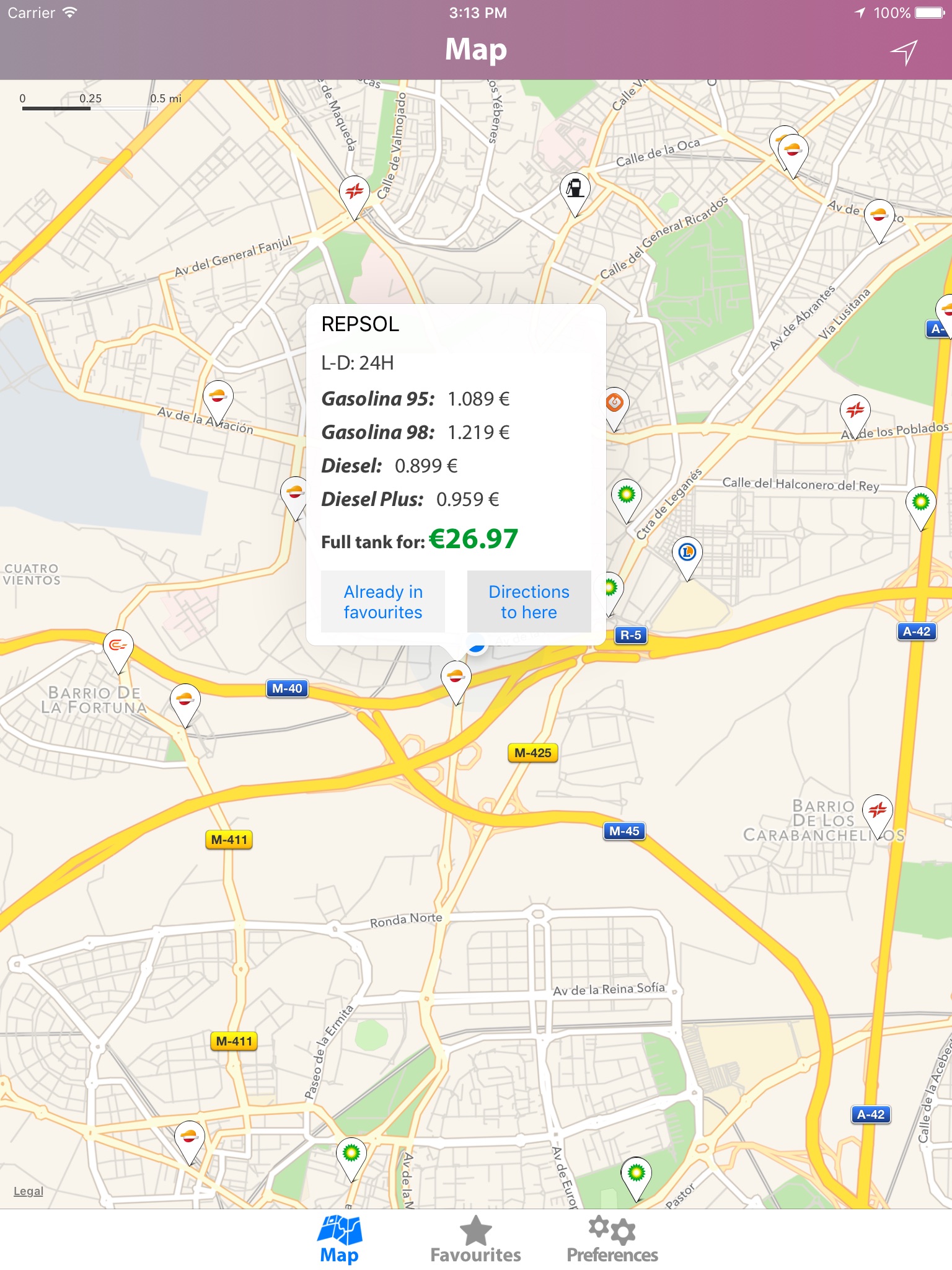Tap the full tank cost €26.97
Screen dimensions: 952x1270
(474, 539)
